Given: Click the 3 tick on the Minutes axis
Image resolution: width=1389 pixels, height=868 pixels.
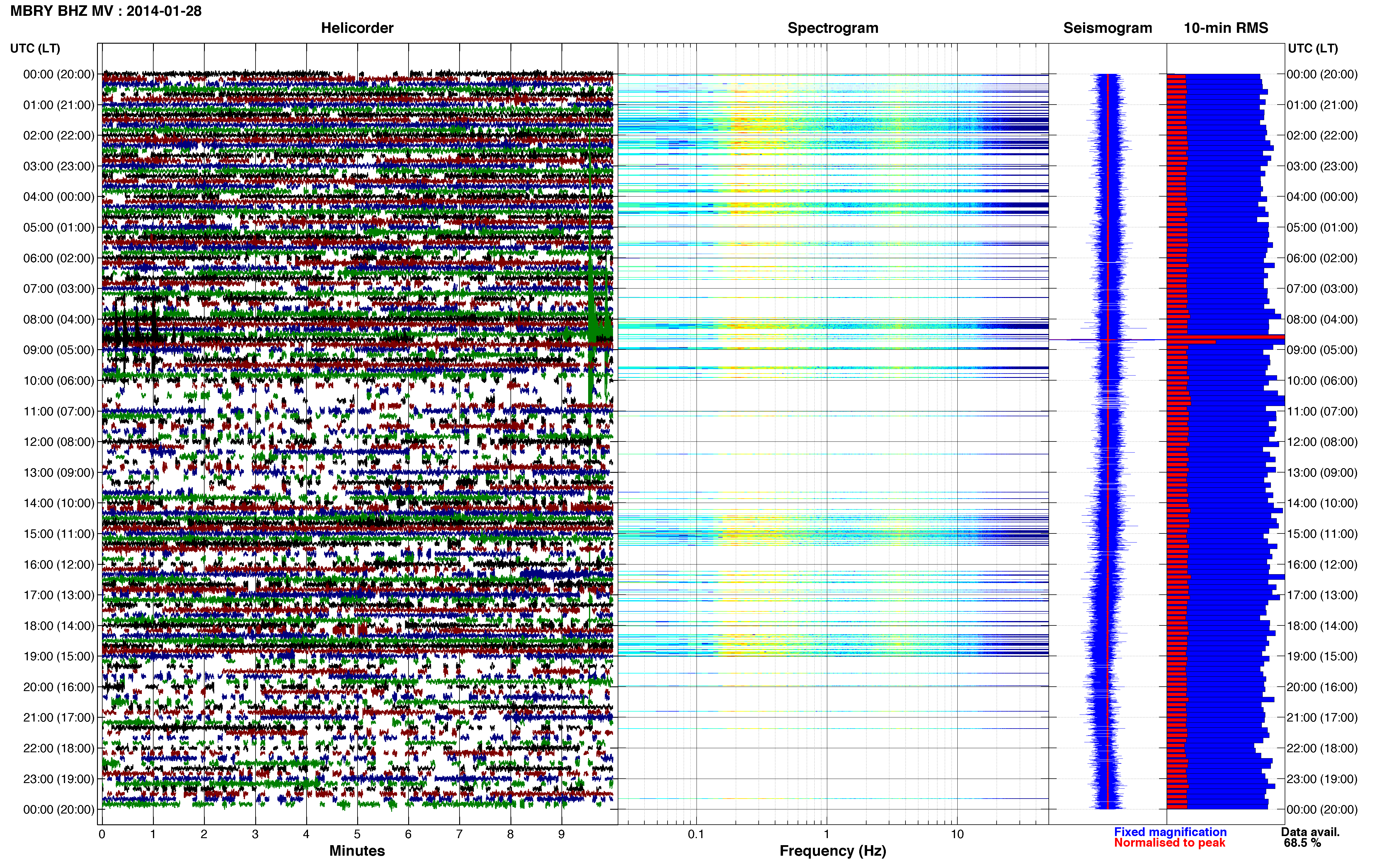Looking at the screenshot, I should pyautogui.click(x=255, y=834).
